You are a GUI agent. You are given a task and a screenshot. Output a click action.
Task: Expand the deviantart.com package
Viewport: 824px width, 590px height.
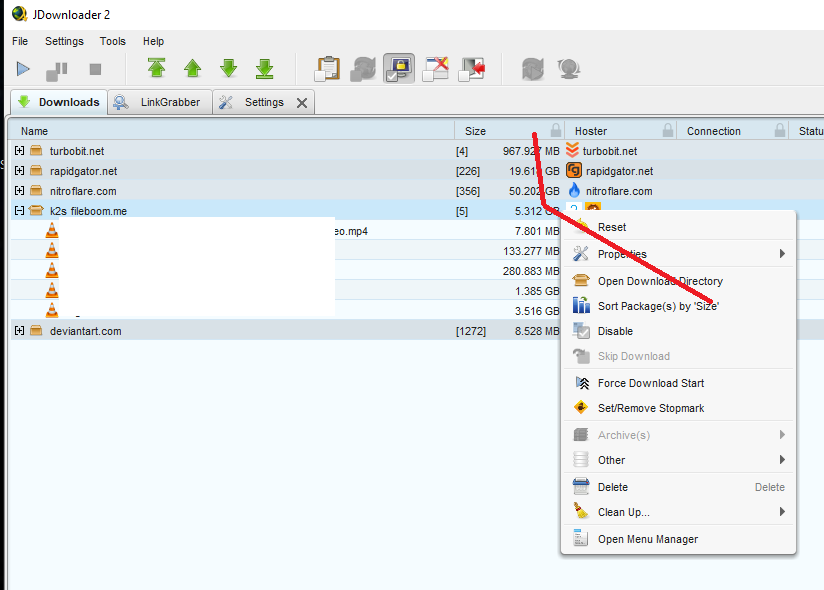tap(19, 330)
